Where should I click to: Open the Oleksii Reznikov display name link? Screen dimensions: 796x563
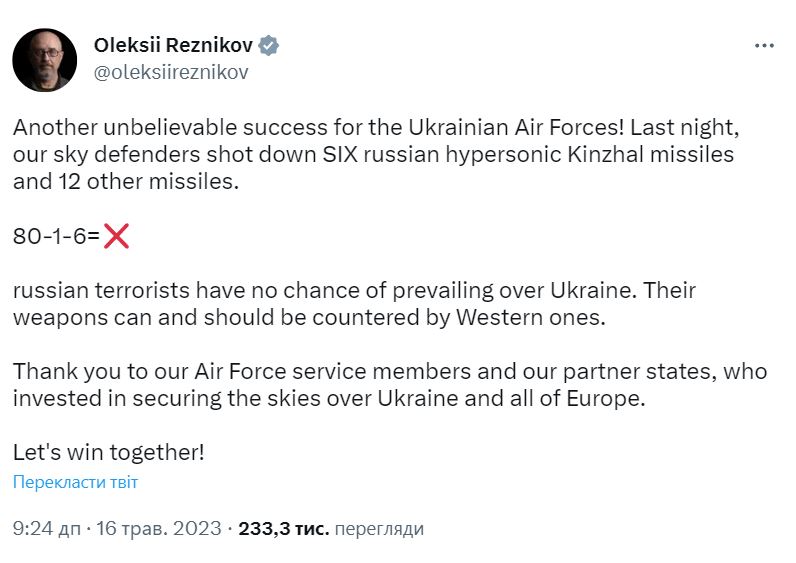click(x=174, y=45)
